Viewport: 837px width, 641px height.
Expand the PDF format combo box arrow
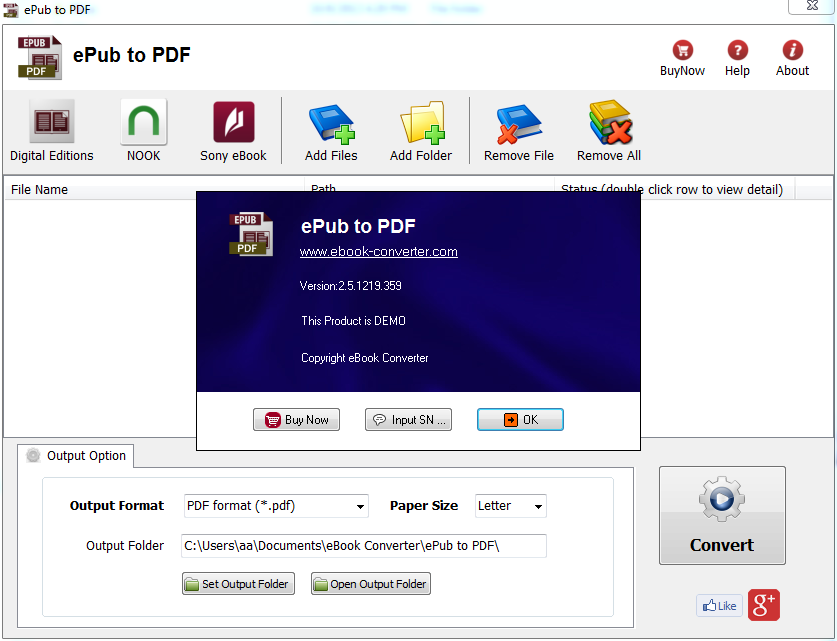[360, 506]
